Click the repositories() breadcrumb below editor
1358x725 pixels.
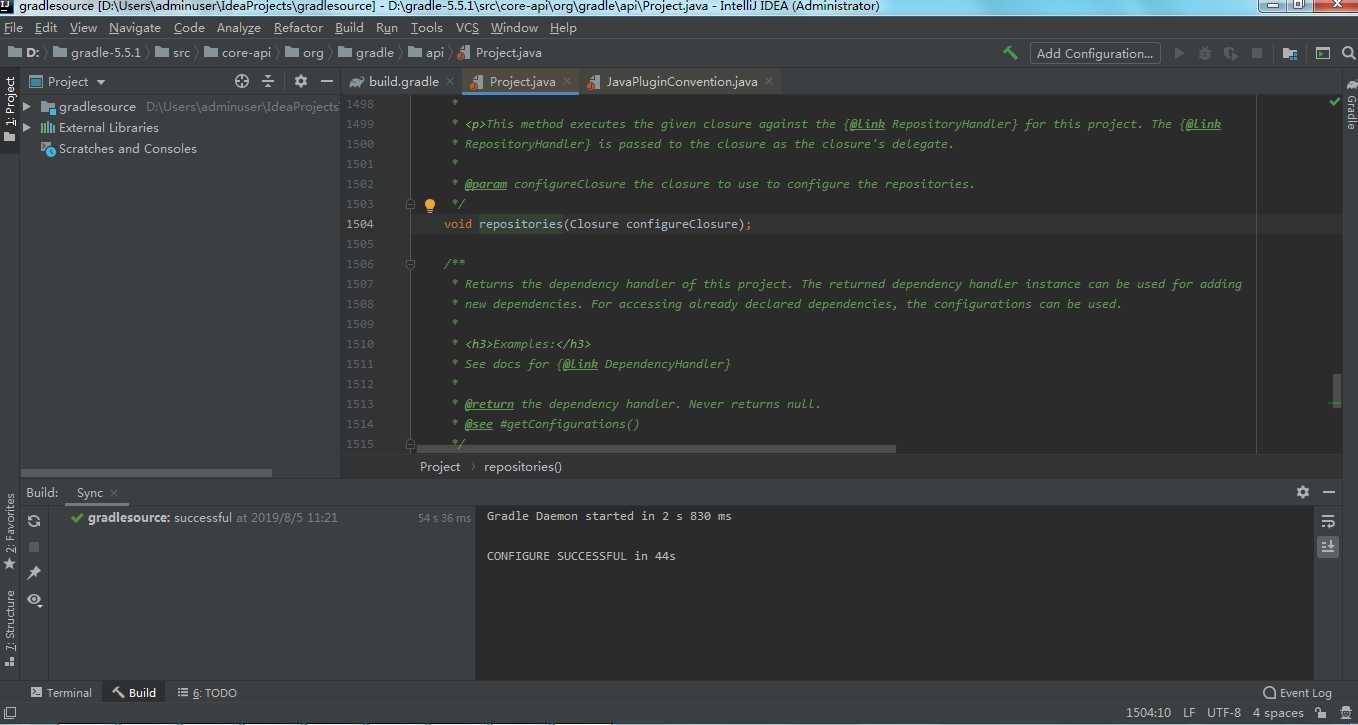point(523,467)
